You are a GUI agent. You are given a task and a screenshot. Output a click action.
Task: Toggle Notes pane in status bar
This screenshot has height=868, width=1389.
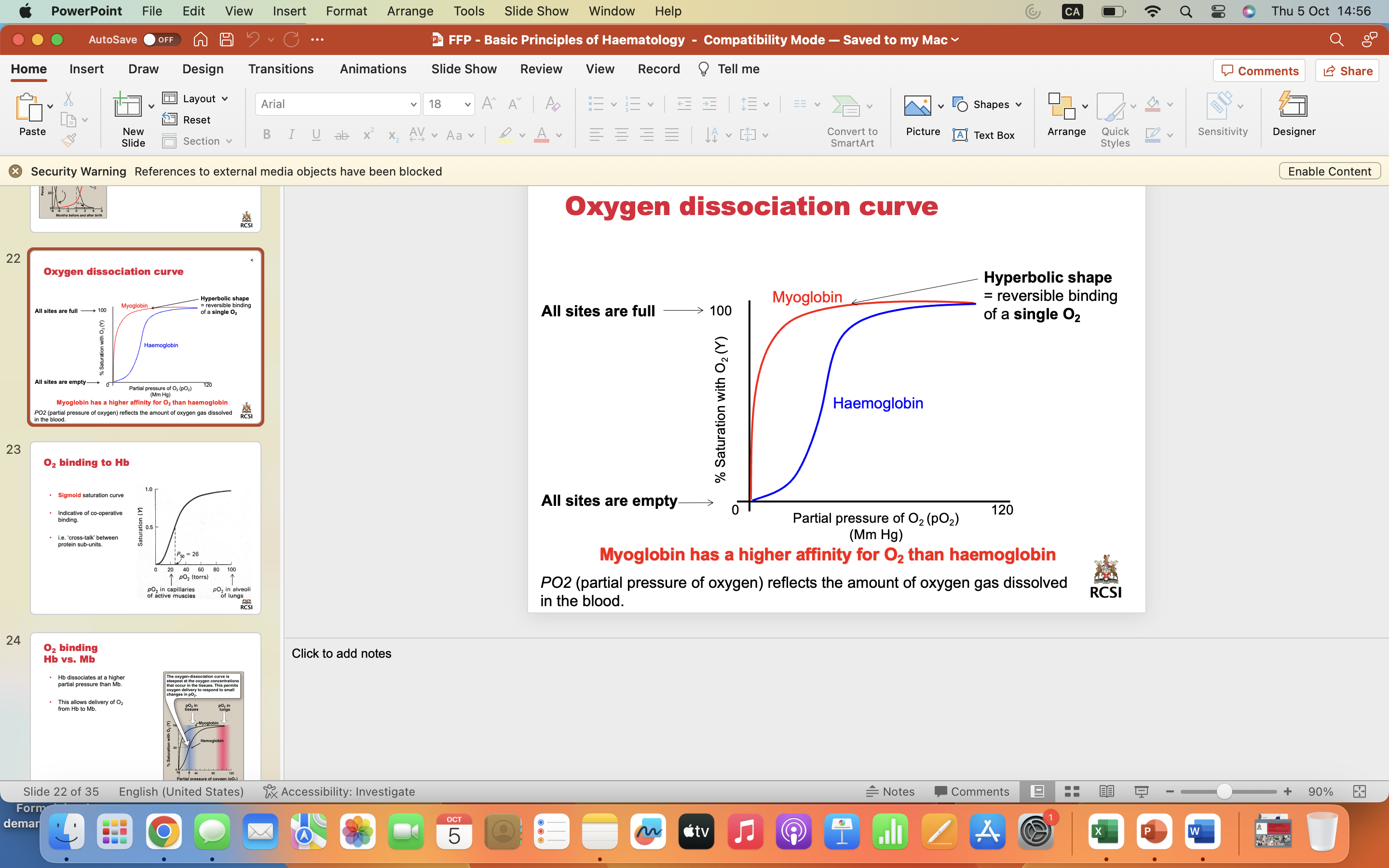tap(890, 792)
